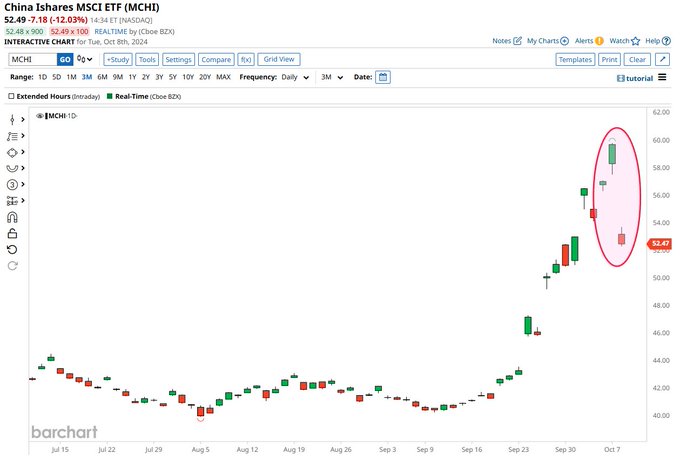
Task: Select the MAX range
Action: pos(223,77)
